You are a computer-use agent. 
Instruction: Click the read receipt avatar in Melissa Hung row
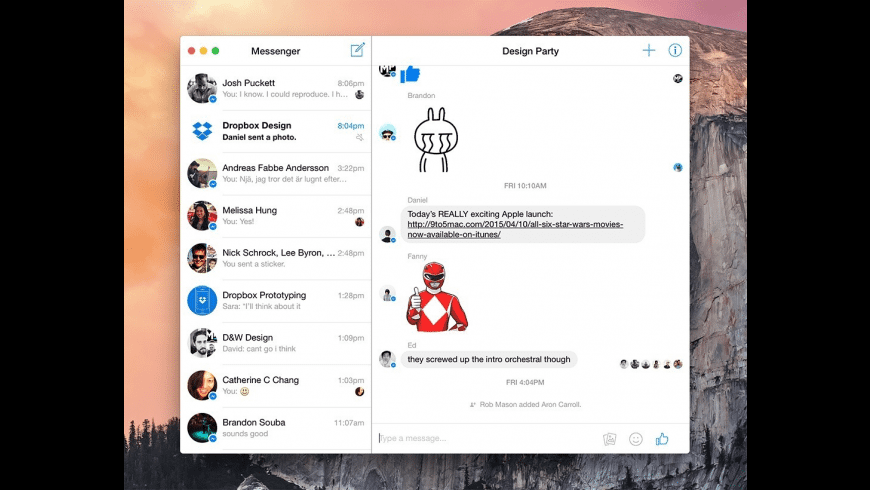click(x=360, y=222)
